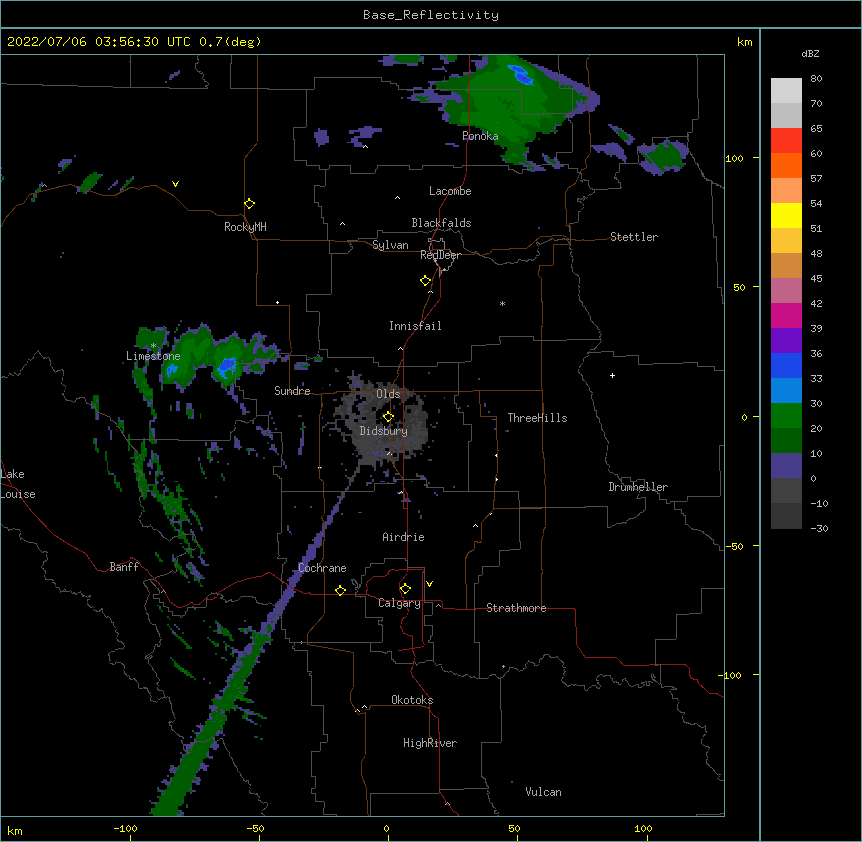862x842 pixels.
Task: Click the yellow station marker south of RedDeer
Action: (426, 281)
